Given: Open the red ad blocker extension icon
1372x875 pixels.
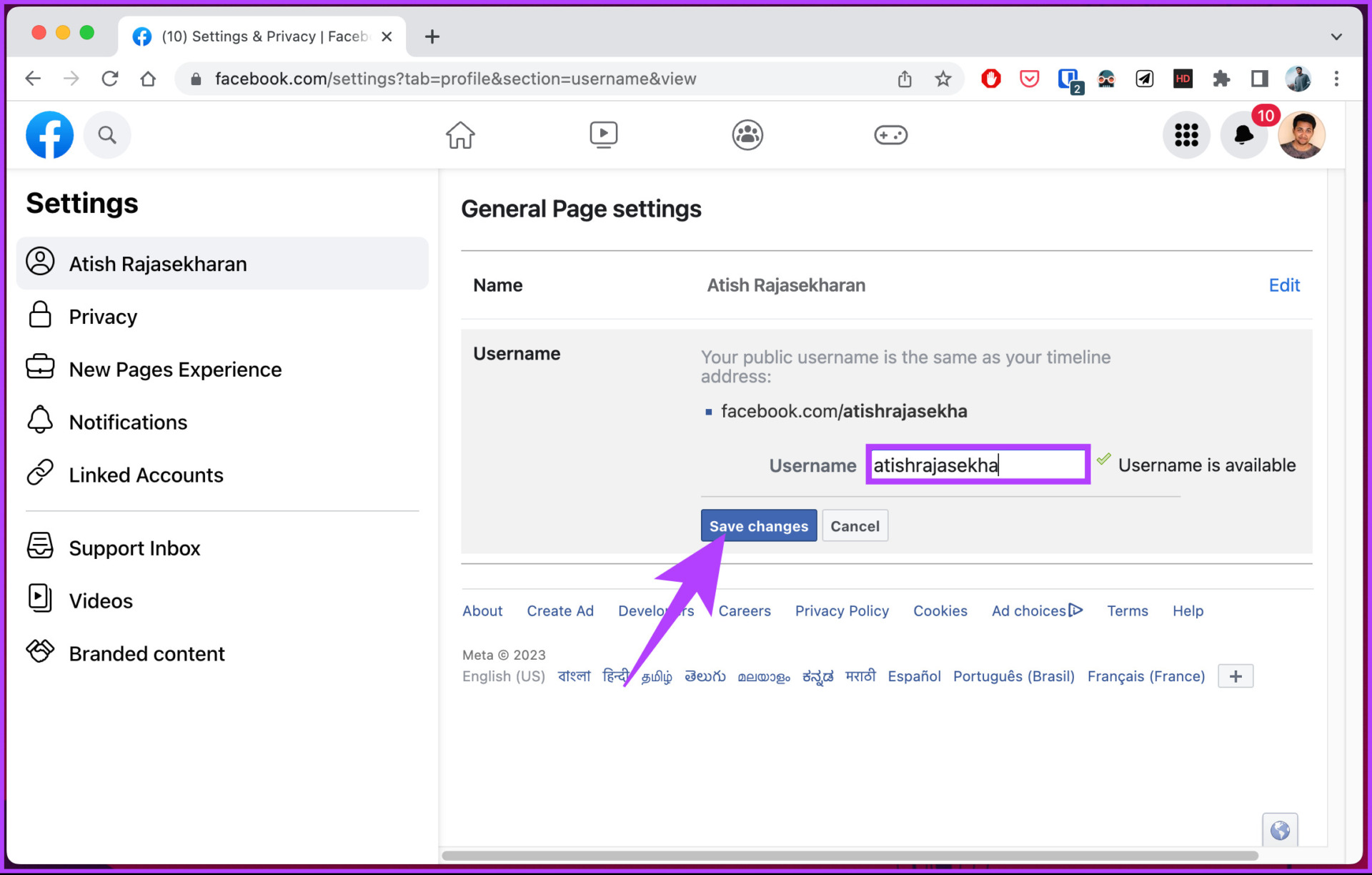Looking at the screenshot, I should click(x=990, y=79).
